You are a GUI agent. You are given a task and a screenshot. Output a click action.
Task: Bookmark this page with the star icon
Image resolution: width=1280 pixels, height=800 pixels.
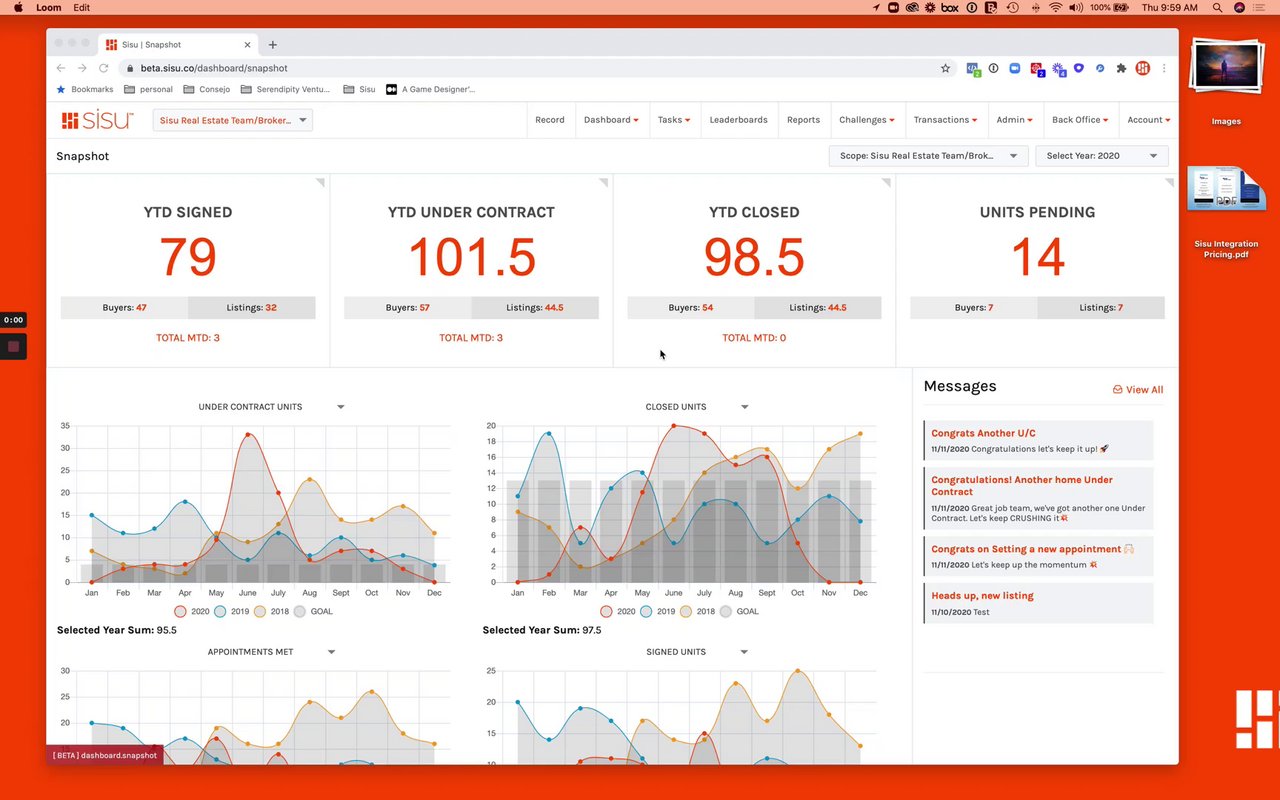click(945, 68)
